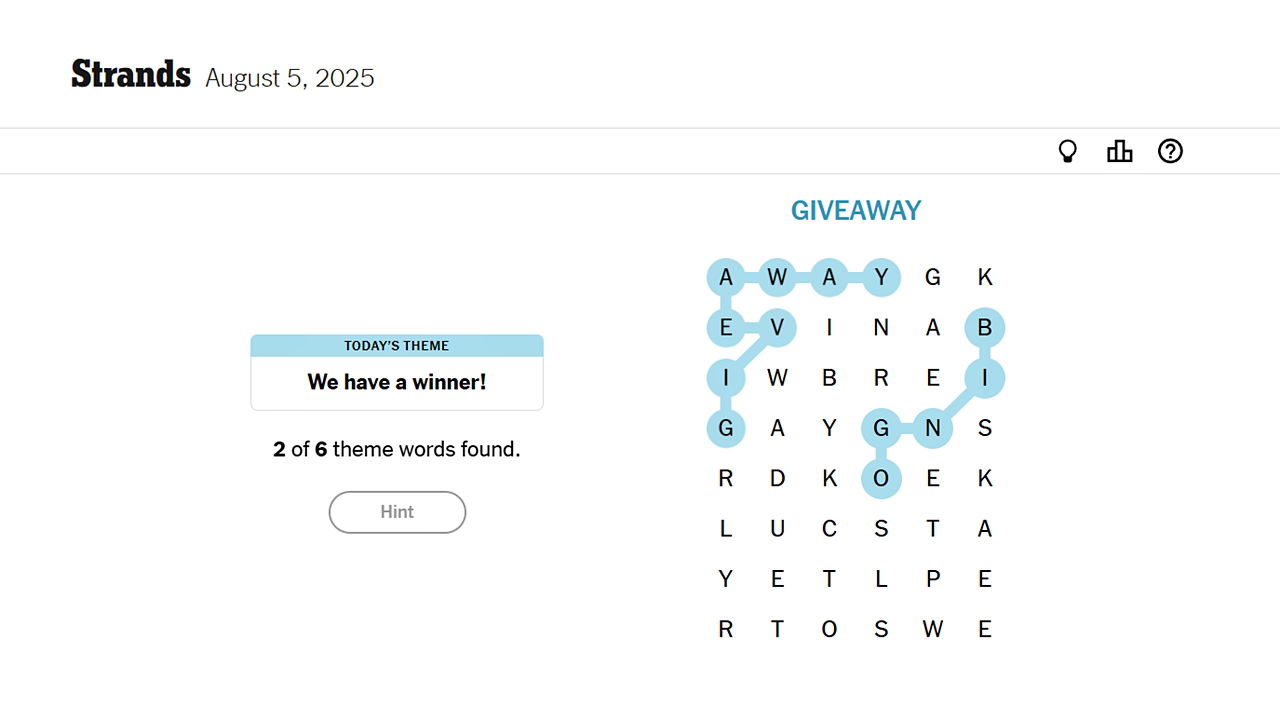The height and width of the screenshot is (720, 1280).
Task: Click the Strands title
Action: pyautogui.click(x=130, y=73)
